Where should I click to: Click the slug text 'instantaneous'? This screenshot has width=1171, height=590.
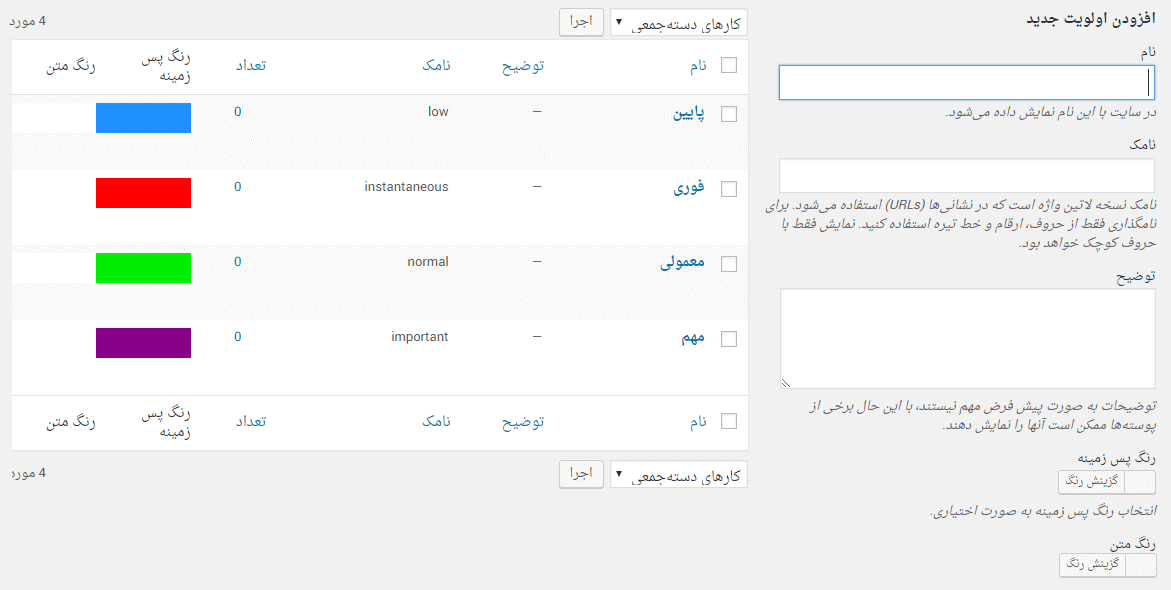[x=406, y=187]
